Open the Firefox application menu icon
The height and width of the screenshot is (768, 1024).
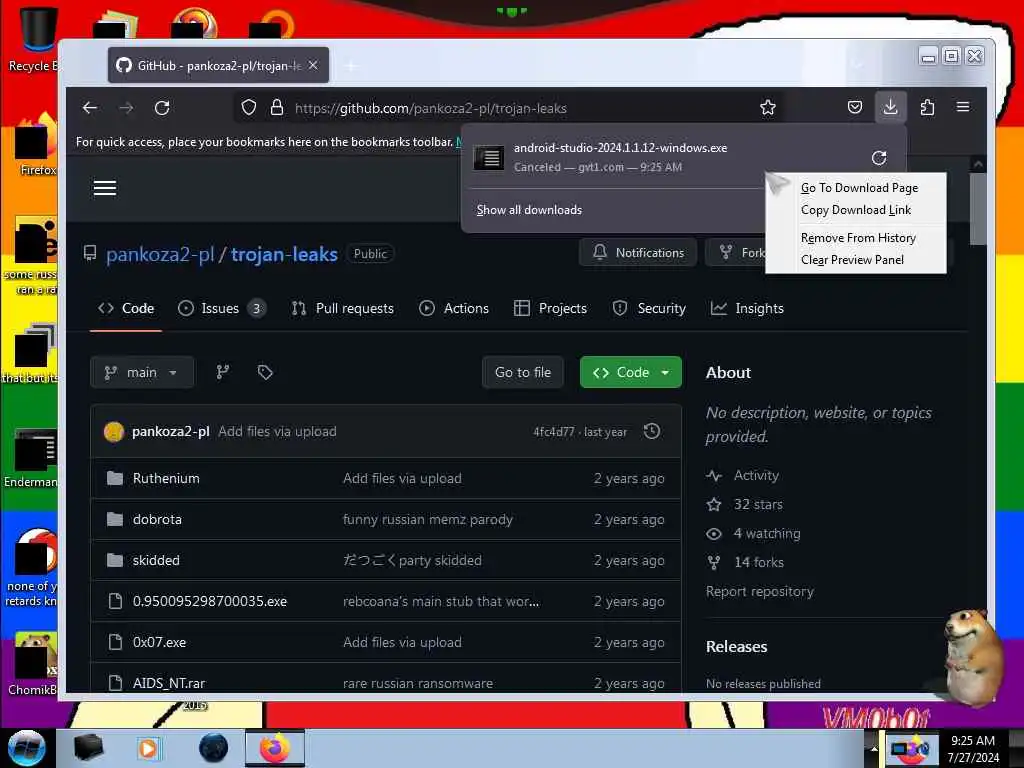pos(963,107)
